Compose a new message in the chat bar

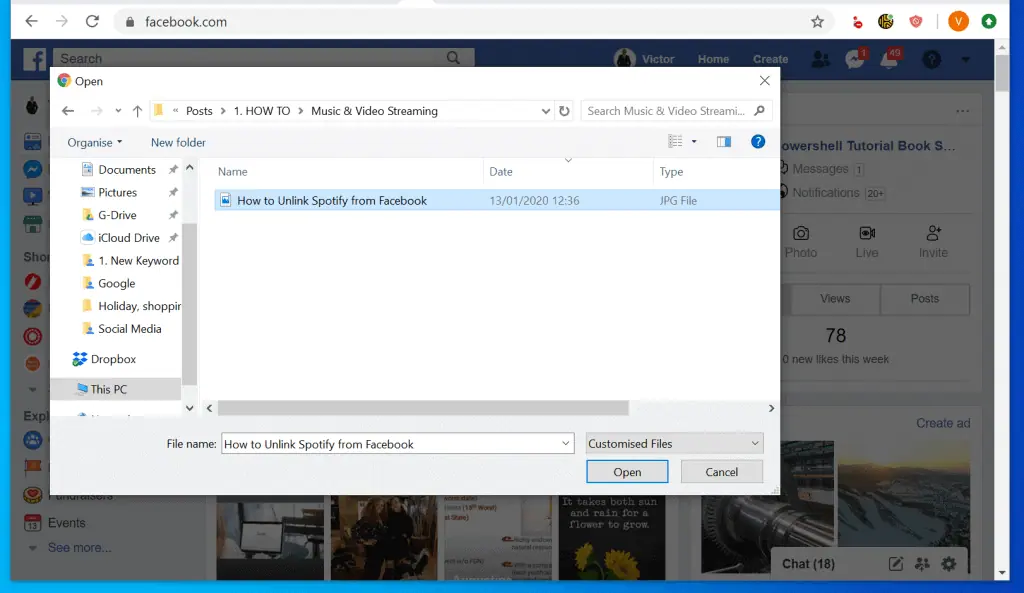pyautogui.click(x=896, y=564)
